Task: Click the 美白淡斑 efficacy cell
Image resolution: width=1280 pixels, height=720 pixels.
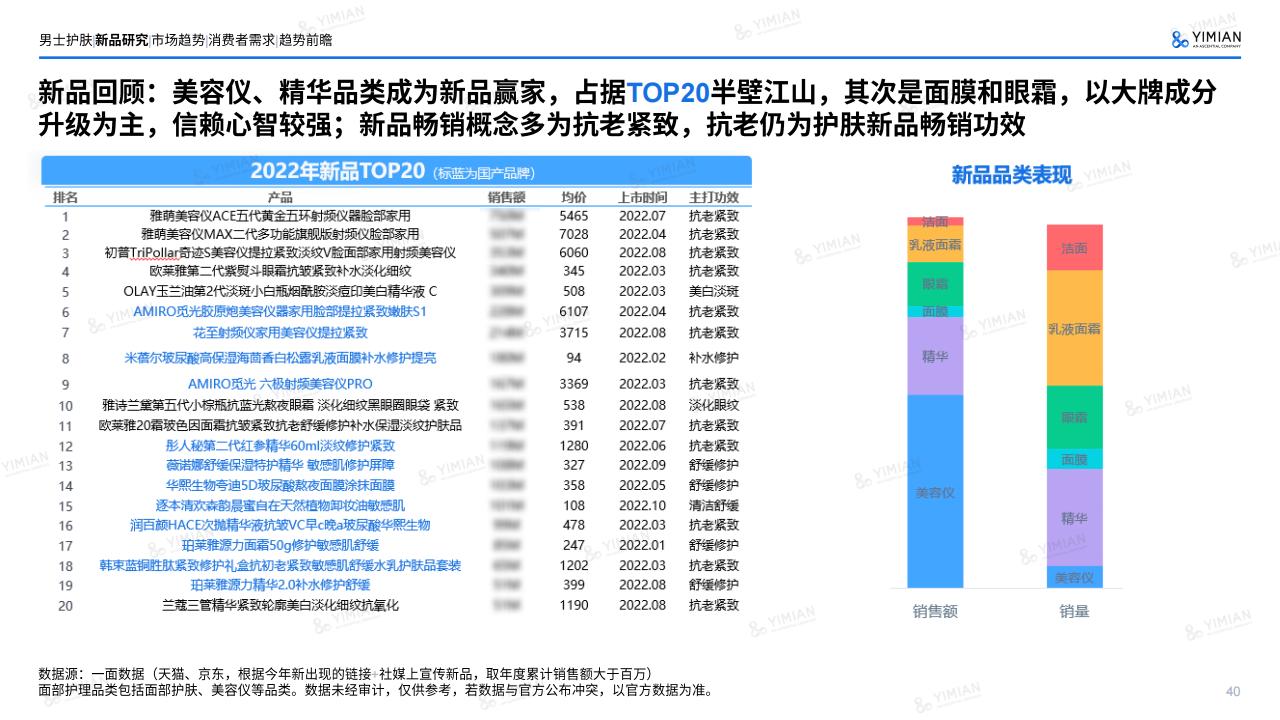Action: click(714, 292)
